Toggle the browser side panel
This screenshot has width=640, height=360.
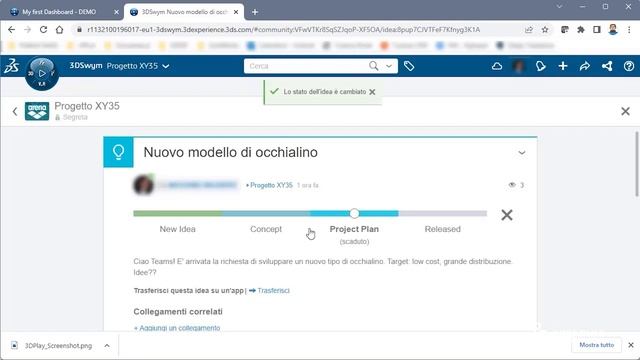[597, 30]
